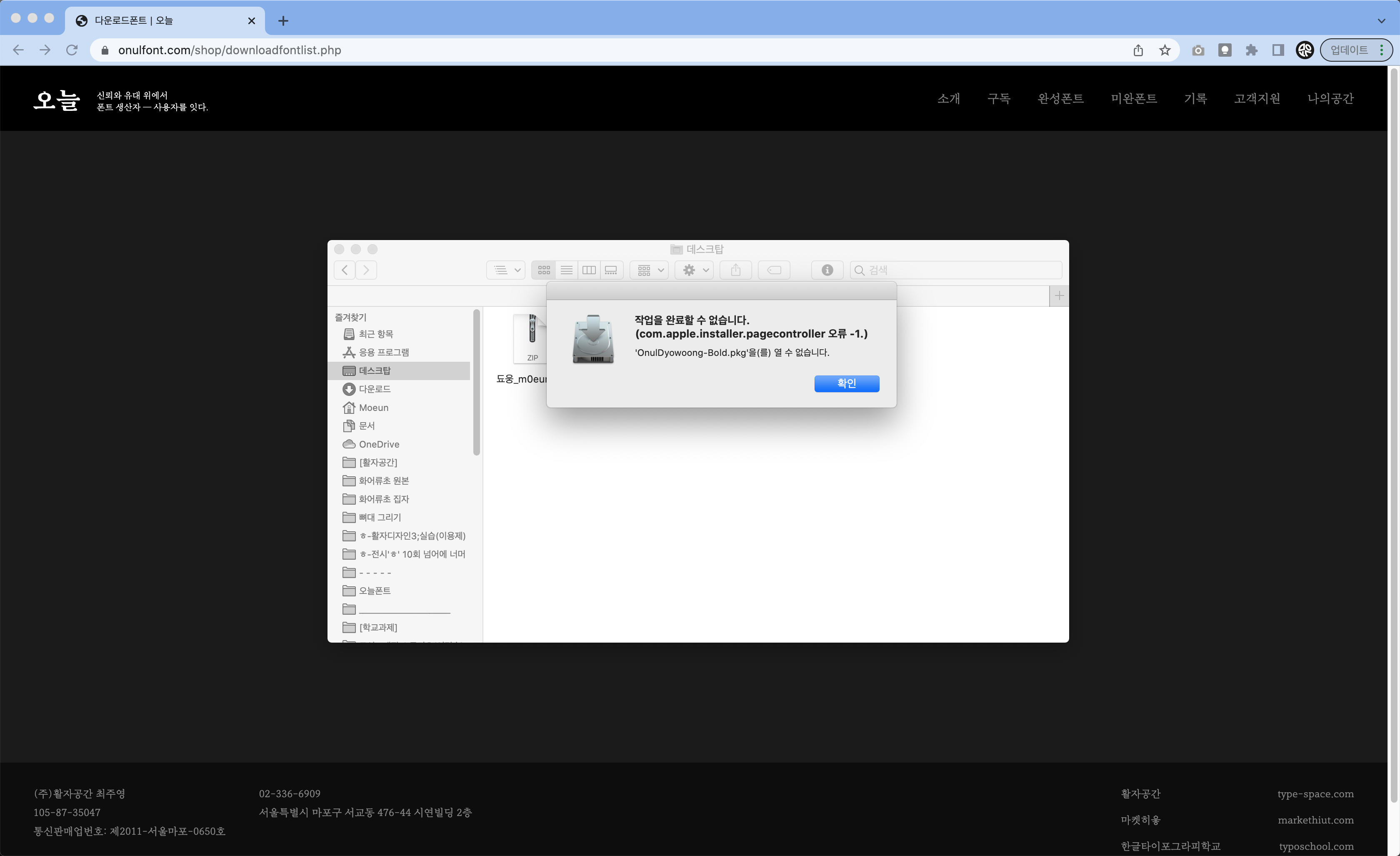Toggle the browser side panel icon

[x=1278, y=50]
